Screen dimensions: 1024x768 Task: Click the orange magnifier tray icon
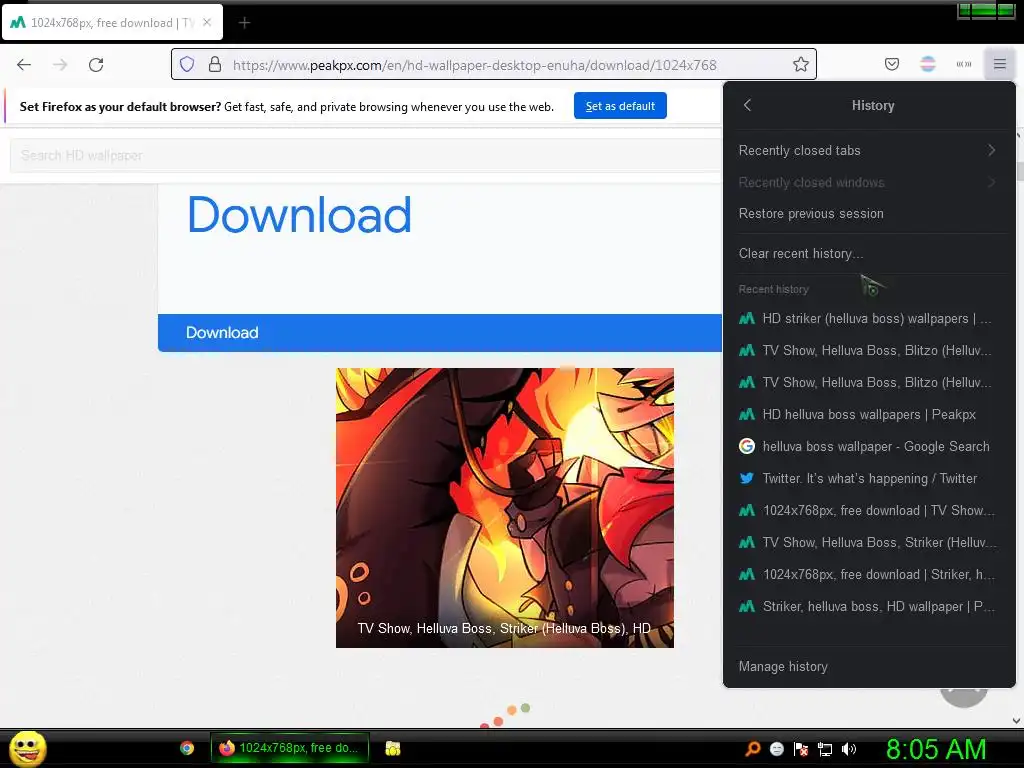click(x=753, y=748)
